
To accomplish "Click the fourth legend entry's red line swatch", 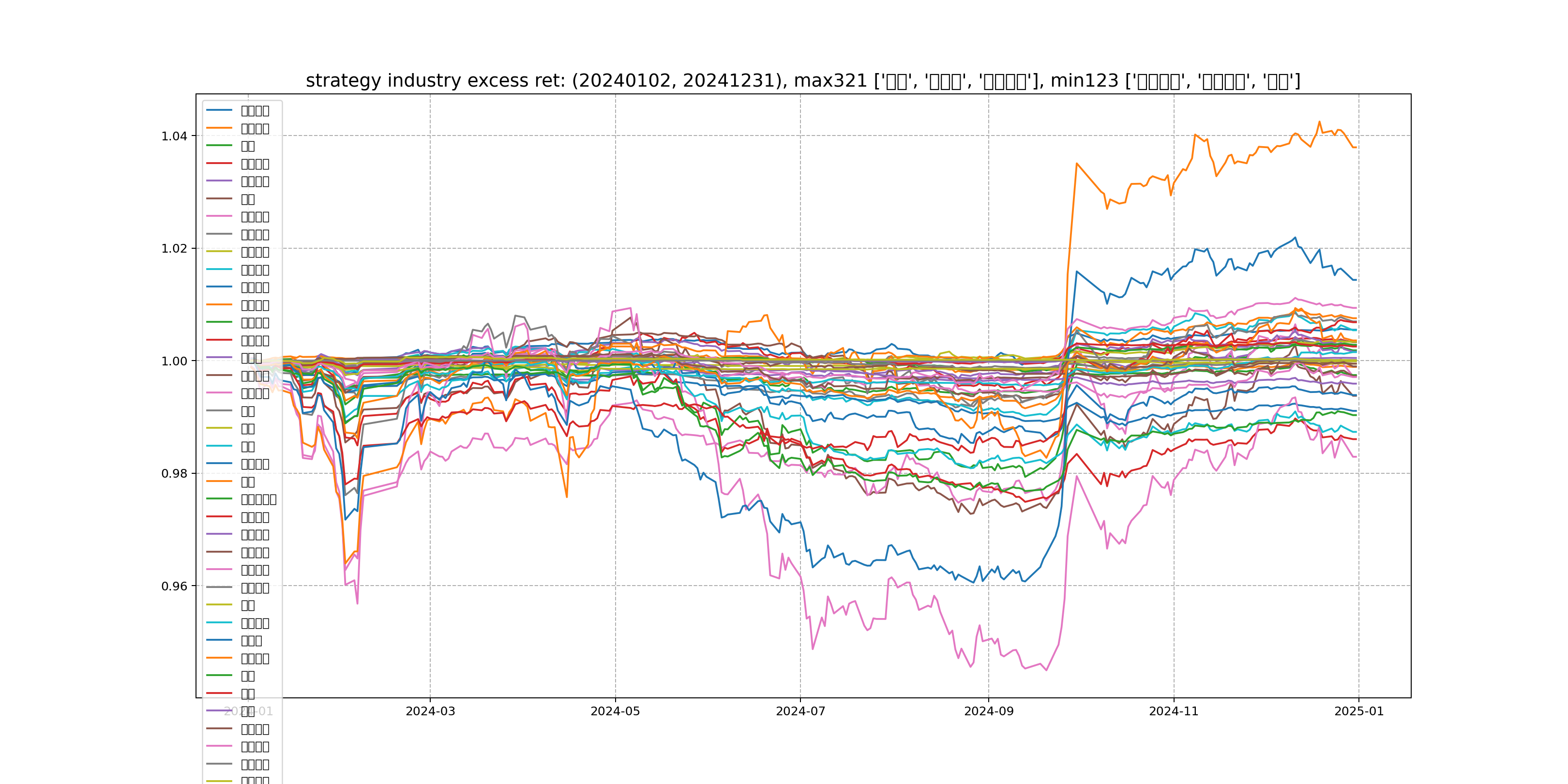I will 219,163.
